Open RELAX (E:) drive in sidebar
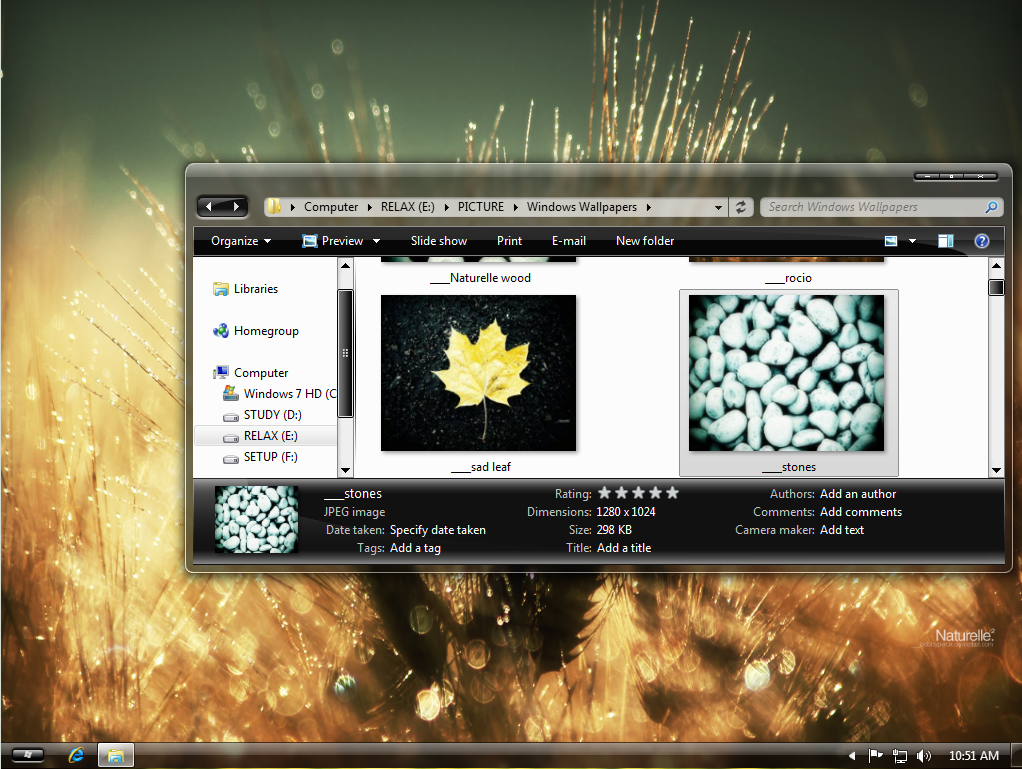 [270, 436]
